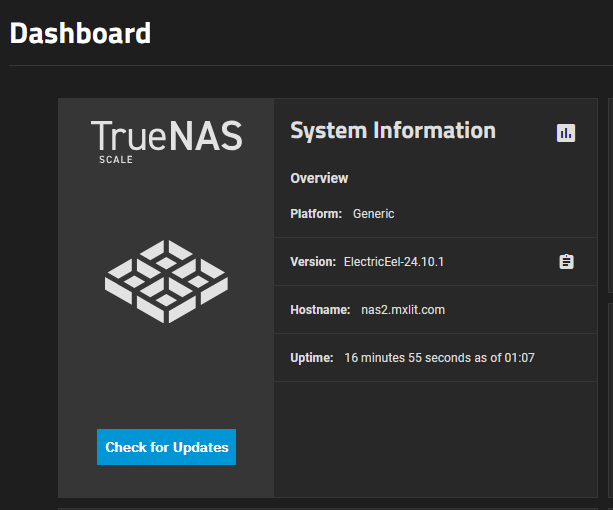The height and width of the screenshot is (510, 613).
Task: Select the System Information title
Action: pyautogui.click(x=393, y=131)
